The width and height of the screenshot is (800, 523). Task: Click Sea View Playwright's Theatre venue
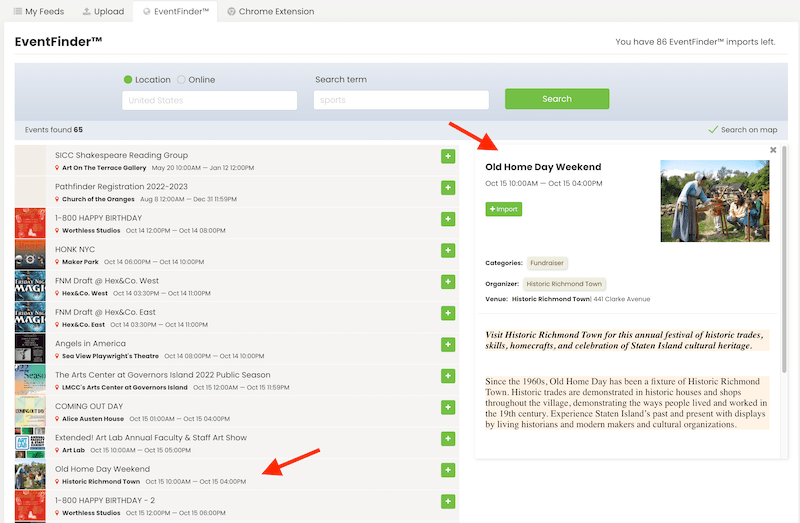click(110, 356)
